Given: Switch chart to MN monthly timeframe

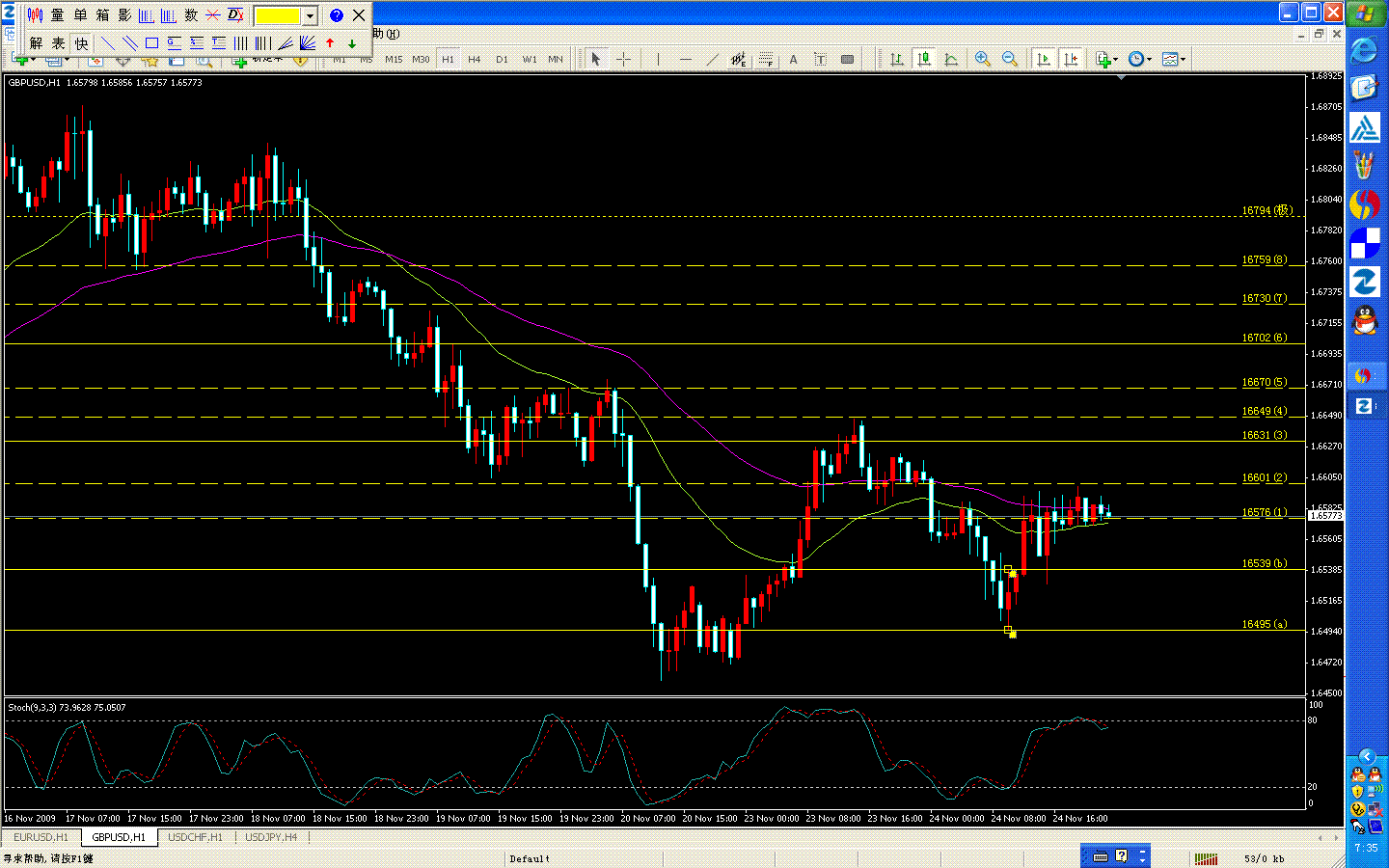Looking at the screenshot, I should coord(556,60).
